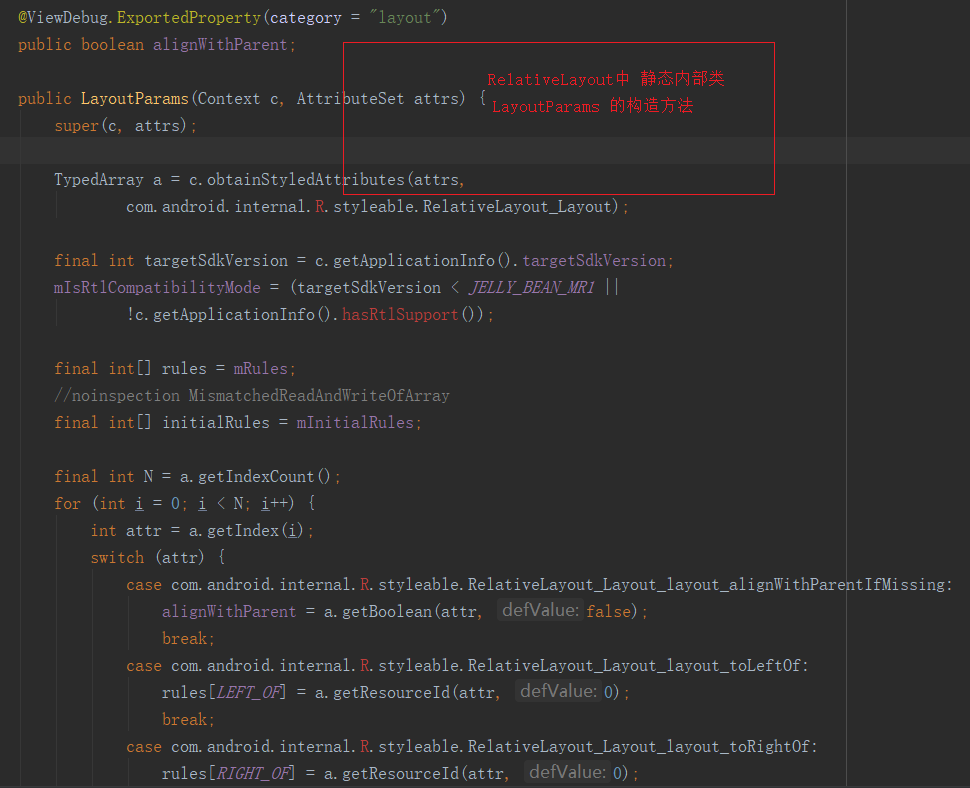
Task: Click the defValue hint before false
Action: (540, 611)
